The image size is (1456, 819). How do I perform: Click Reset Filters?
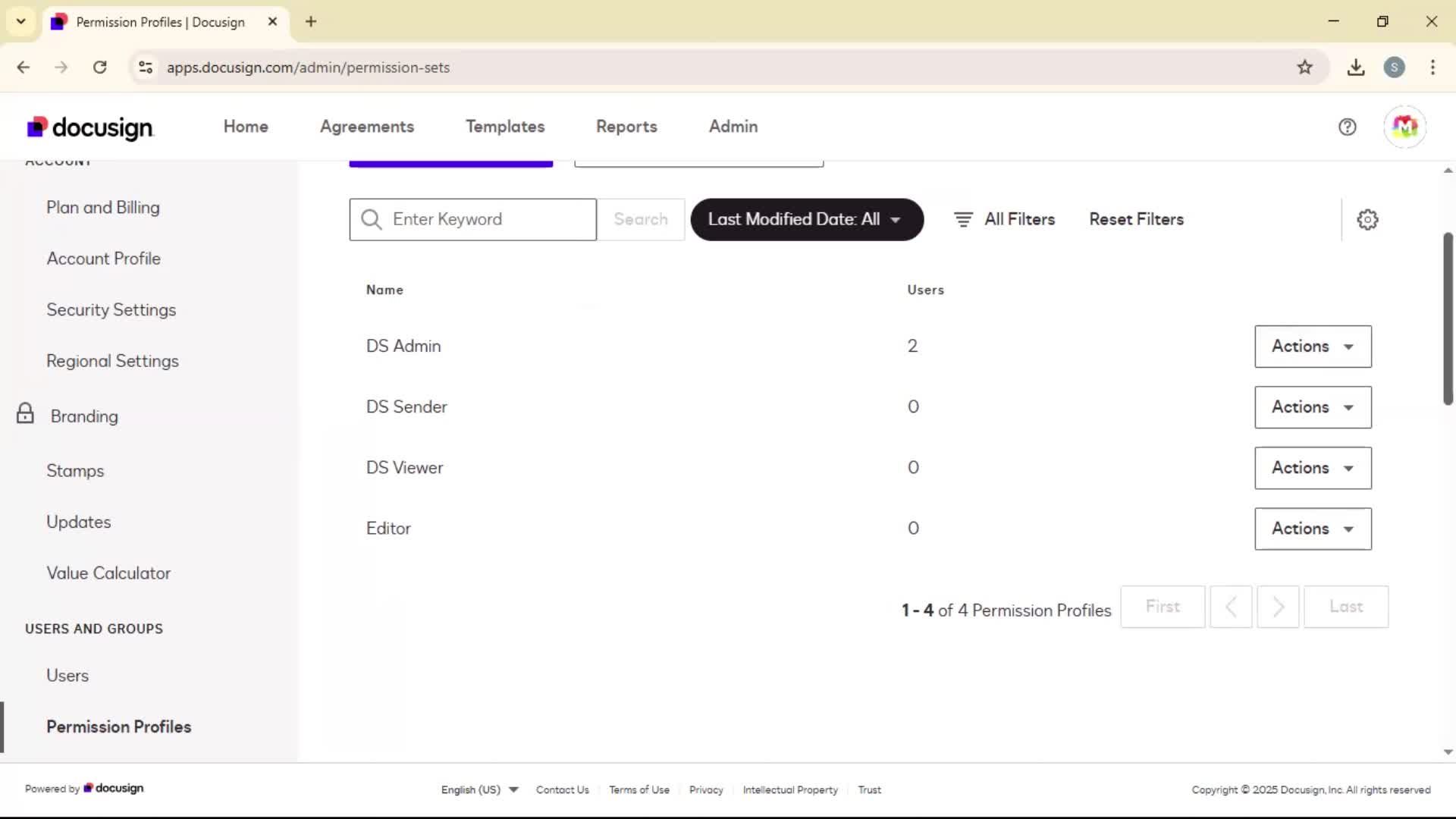[x=1136, y=220]
